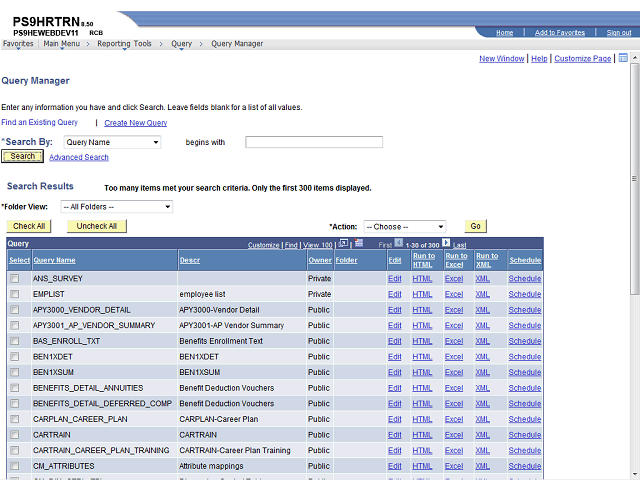Click the Last link in grid header
This screenshot has height=480, width=640.
tap(460, 245)
